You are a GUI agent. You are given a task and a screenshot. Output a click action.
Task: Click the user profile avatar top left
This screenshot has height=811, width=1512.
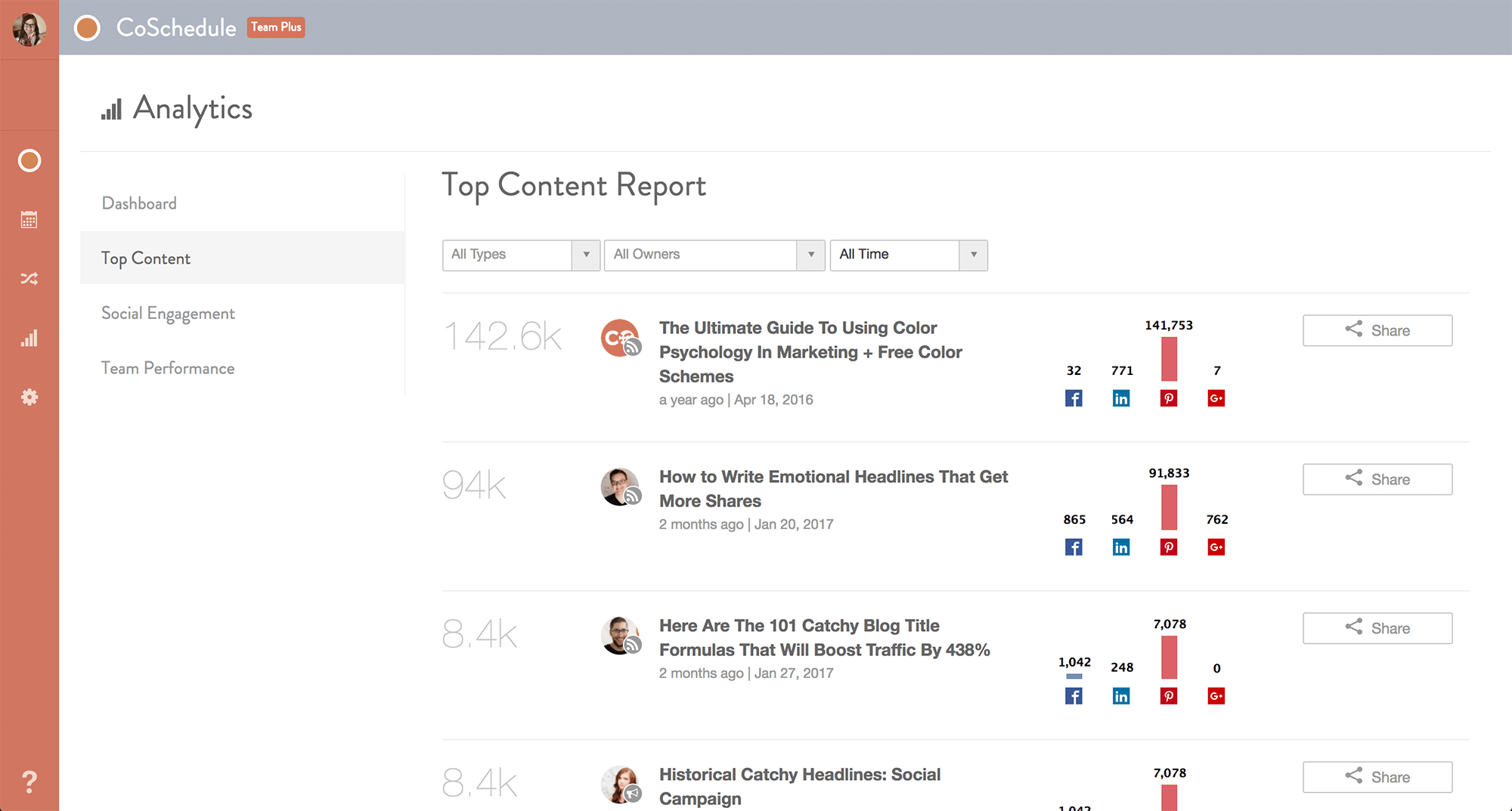(x=29, y=29)
